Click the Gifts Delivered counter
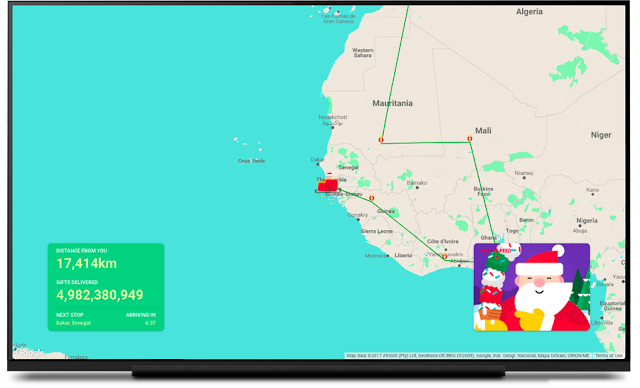 click(x=100, y=295)
